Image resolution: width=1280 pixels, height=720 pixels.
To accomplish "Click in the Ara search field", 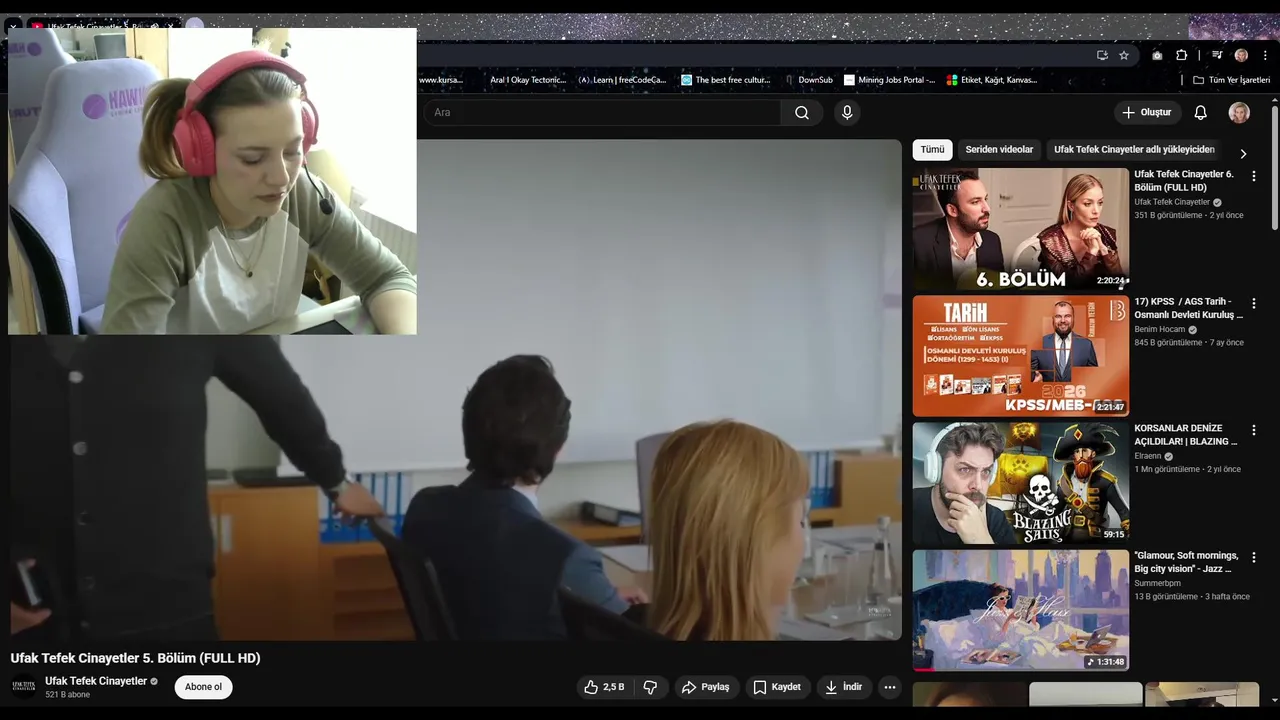I will click(x=604, y=113).
